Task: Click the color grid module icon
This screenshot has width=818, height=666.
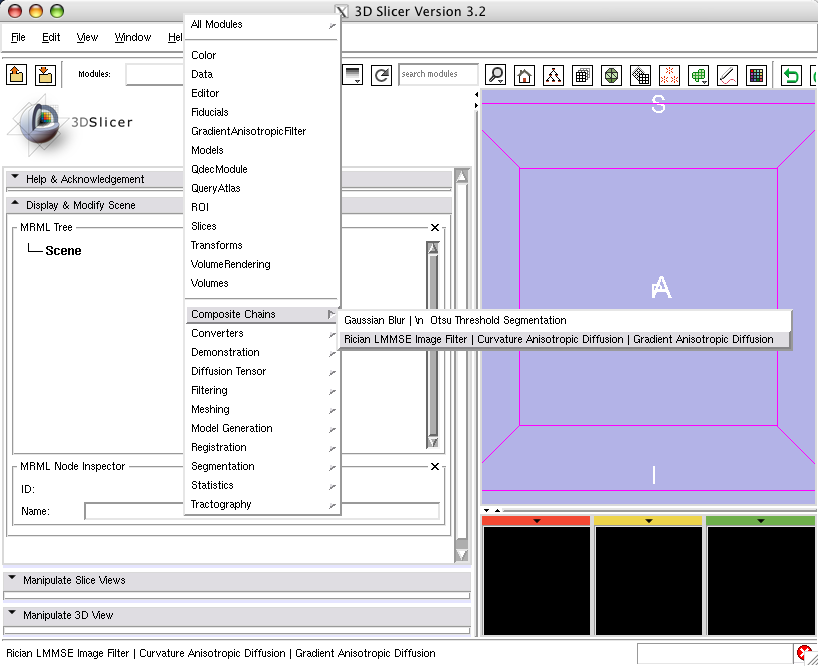Action: coord(757,75)
